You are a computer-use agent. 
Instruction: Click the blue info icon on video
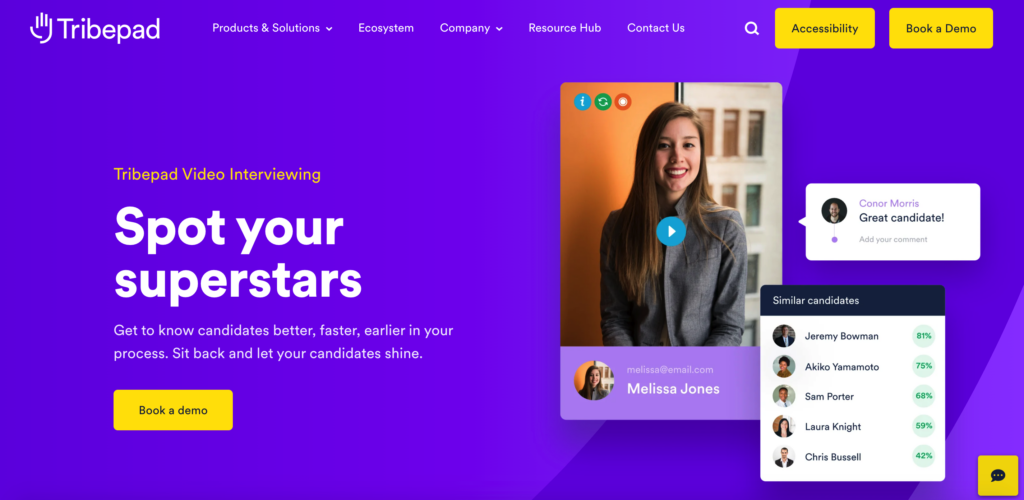tap(583, 102)
